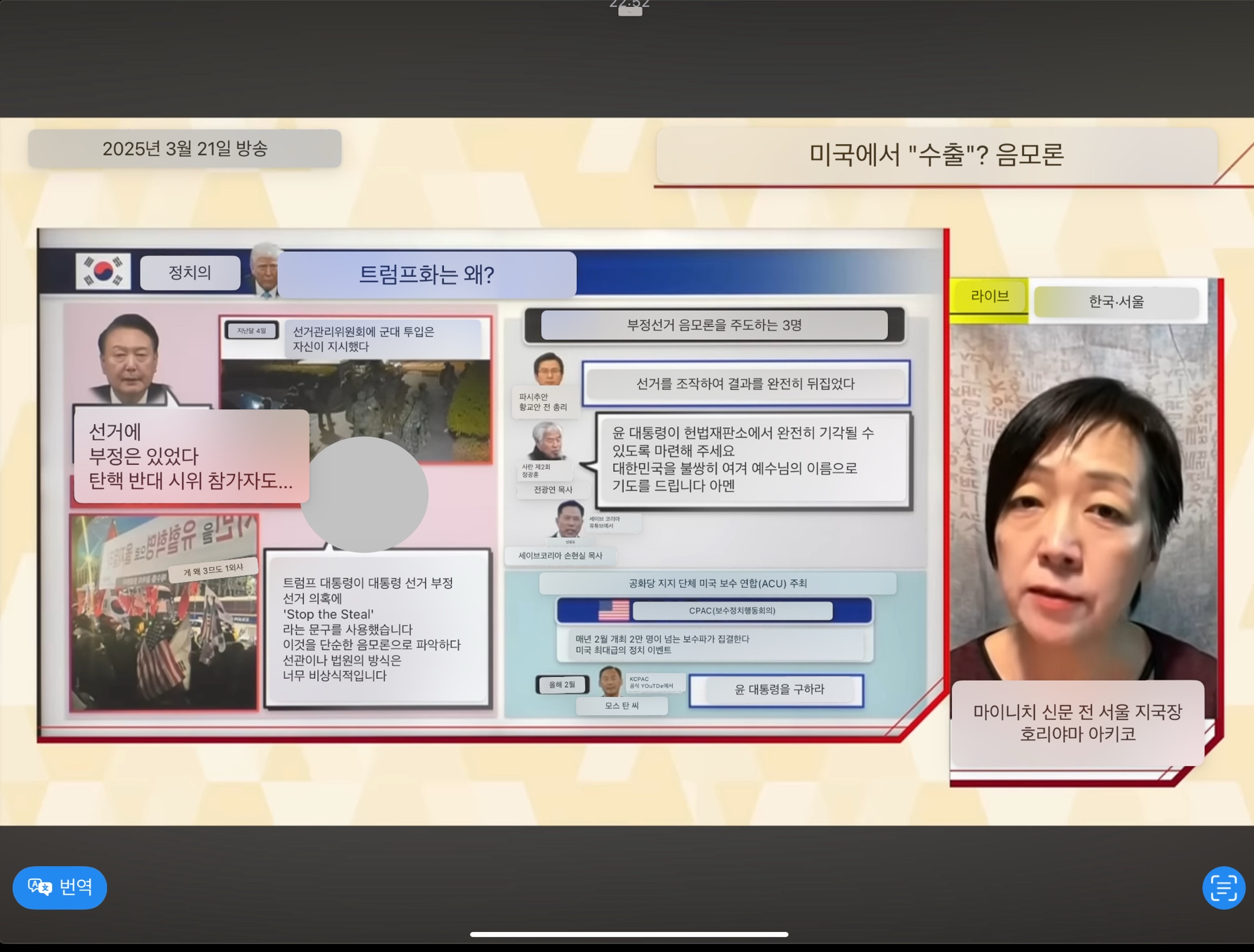
Task: Click the American flag beside CPAC label
Action: pos(613,610)
